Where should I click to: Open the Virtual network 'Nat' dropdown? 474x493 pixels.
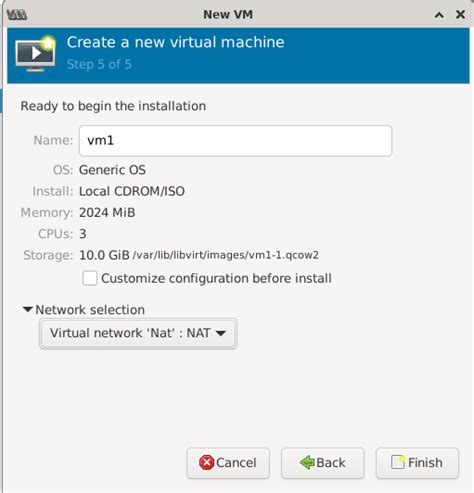138,333
